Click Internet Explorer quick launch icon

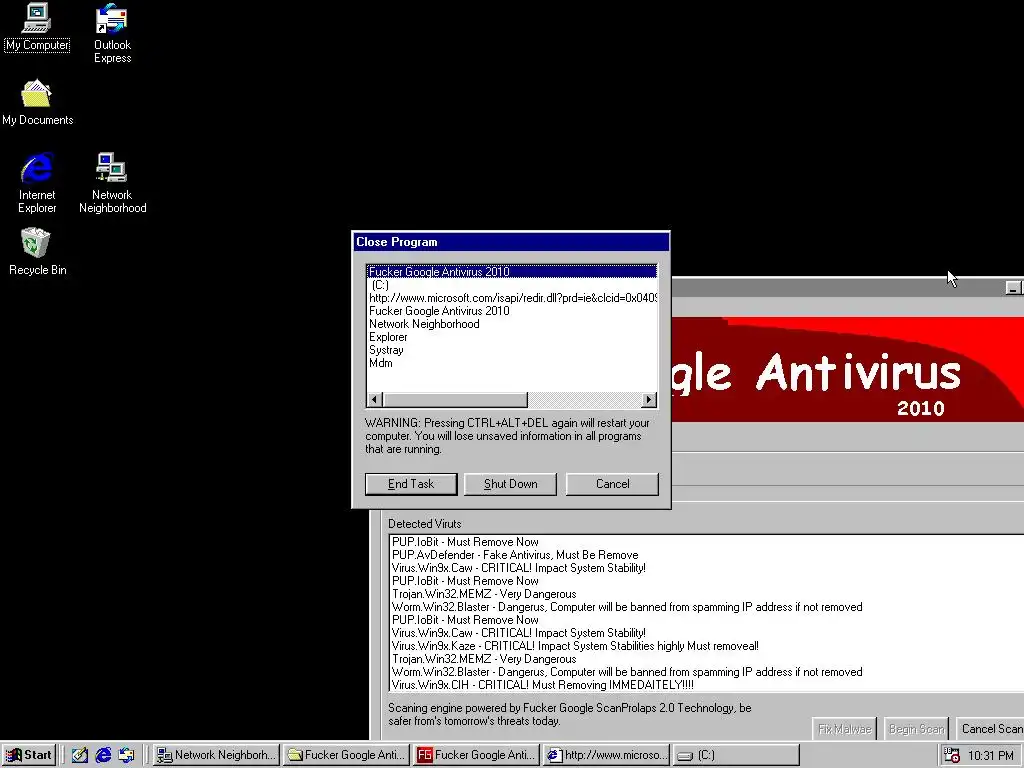[103, 755]
